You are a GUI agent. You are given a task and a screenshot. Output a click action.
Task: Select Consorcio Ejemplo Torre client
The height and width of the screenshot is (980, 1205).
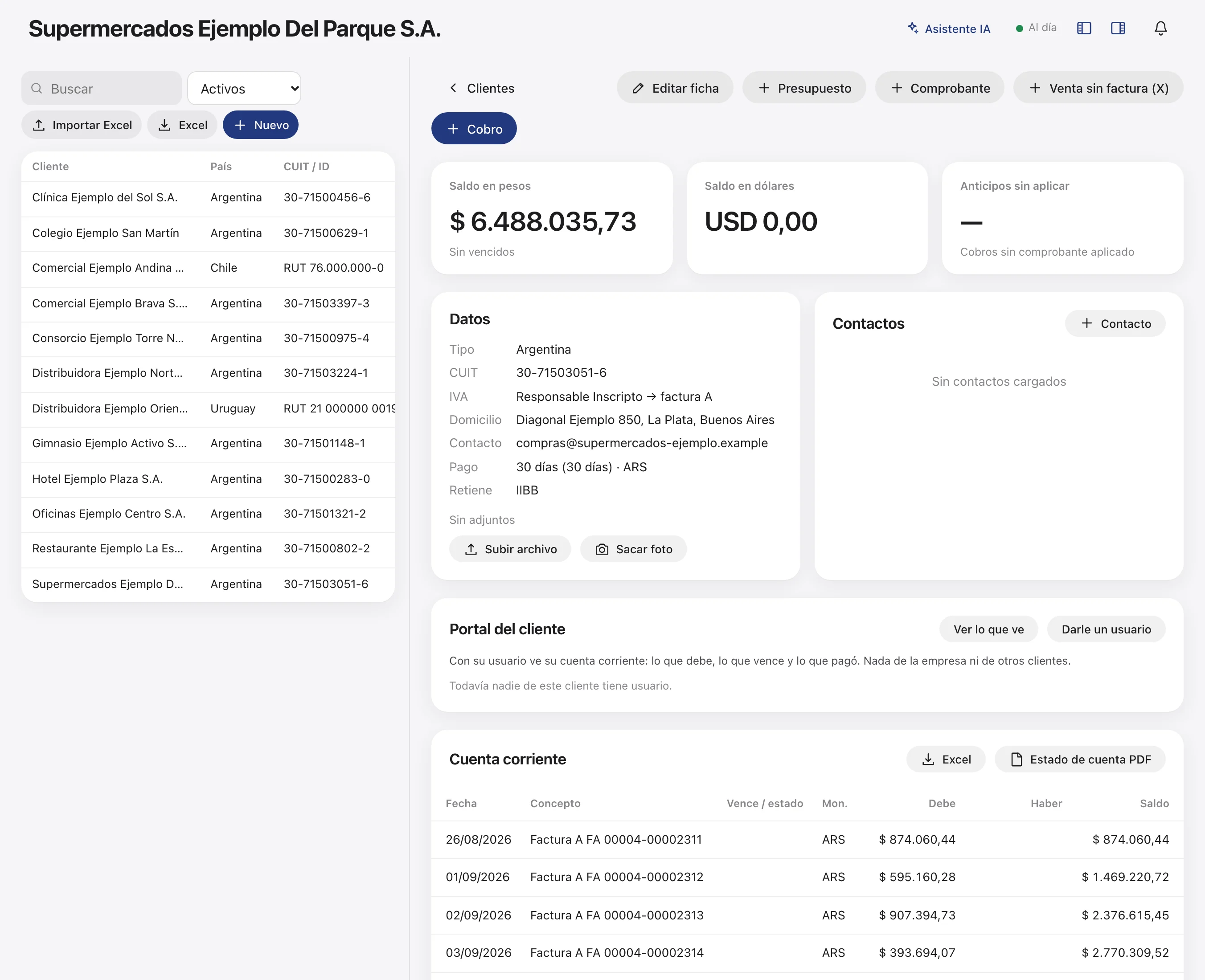pos(208,339)
